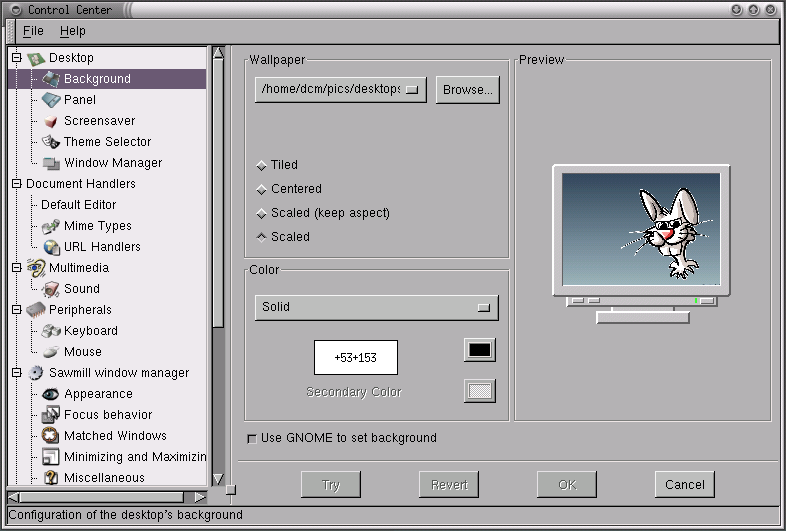Screen dimensions: 786x531
Task: Select the Screensaver icon in tree
Action: tap(51, 121)
